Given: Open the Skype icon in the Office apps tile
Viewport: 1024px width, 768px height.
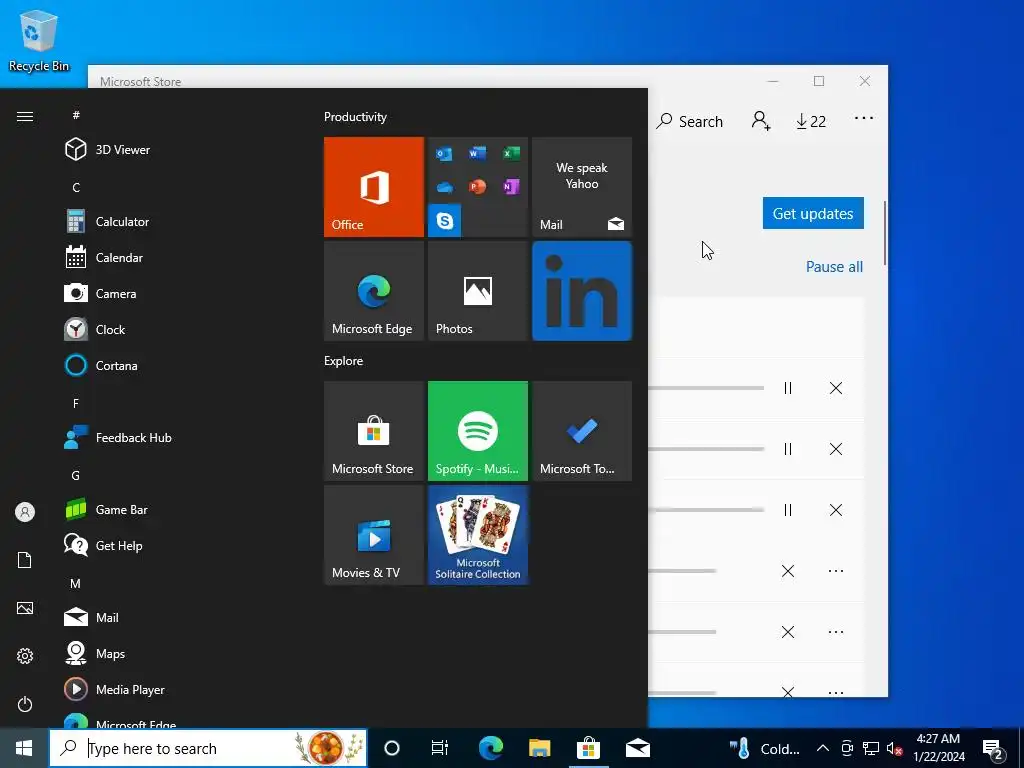Looking at the screenshot, I should (x=445, y=220).
